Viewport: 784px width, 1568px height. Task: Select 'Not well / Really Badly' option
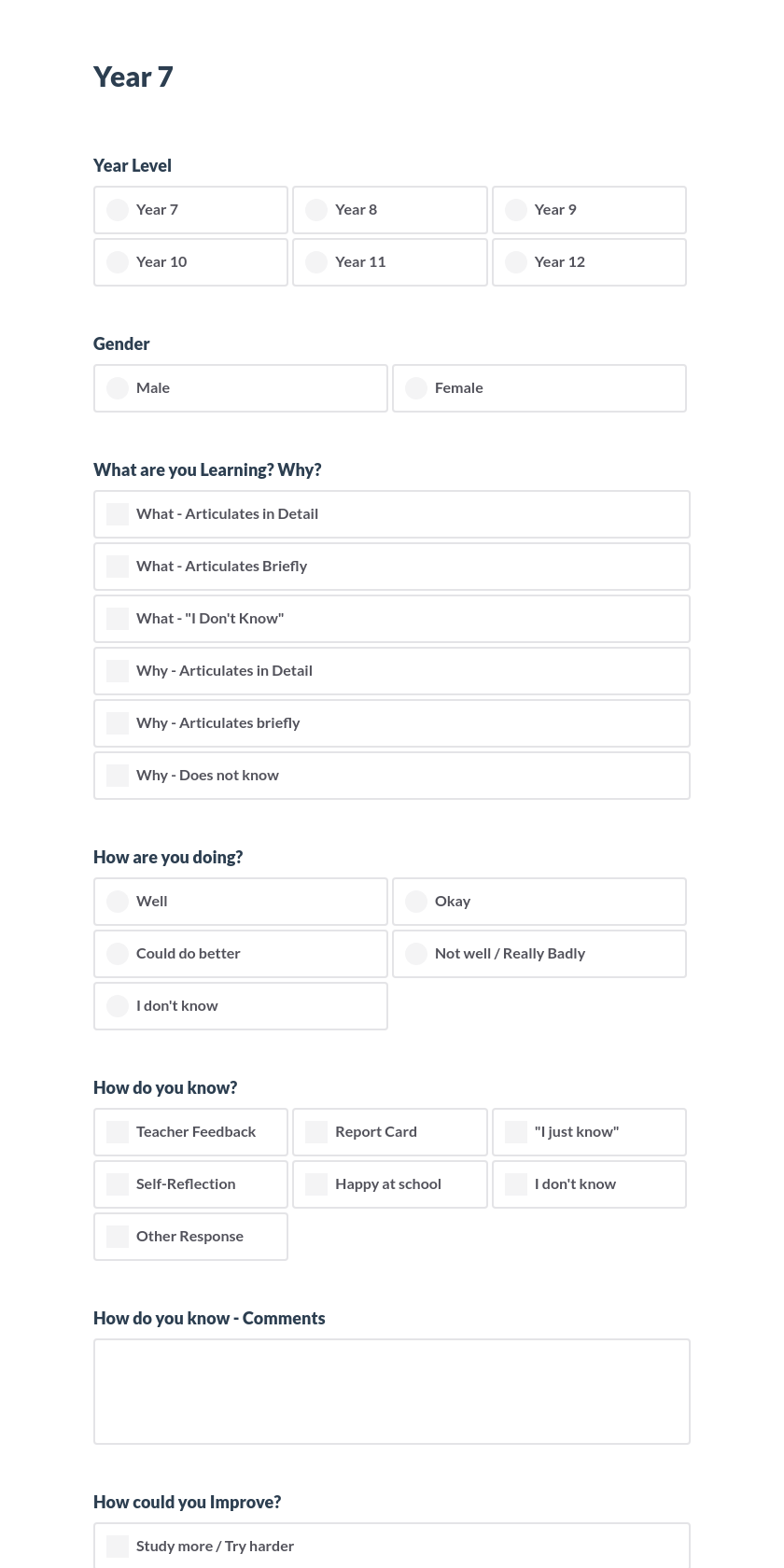pyautogui.click(x=416, y=954)
